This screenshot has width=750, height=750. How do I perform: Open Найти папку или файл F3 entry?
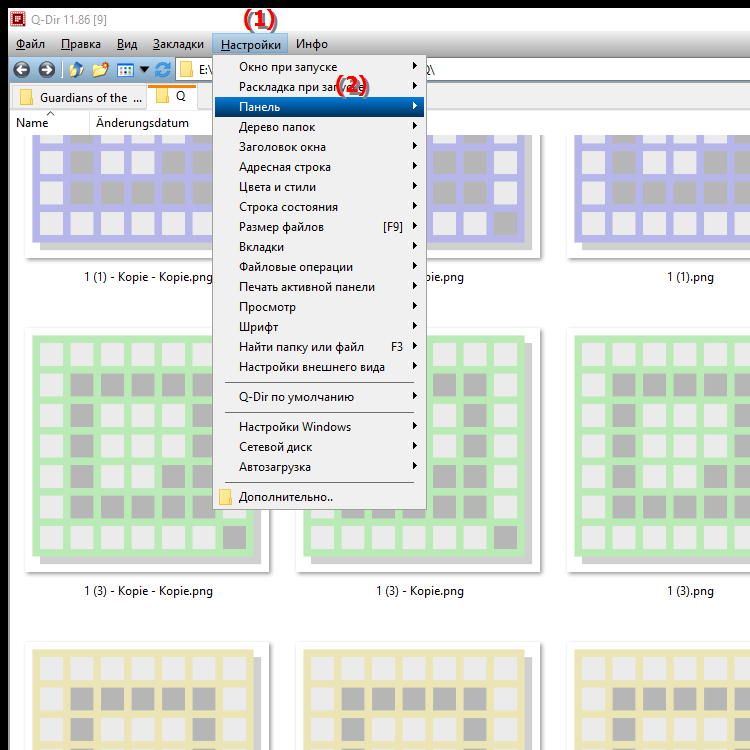coord(320,347)
